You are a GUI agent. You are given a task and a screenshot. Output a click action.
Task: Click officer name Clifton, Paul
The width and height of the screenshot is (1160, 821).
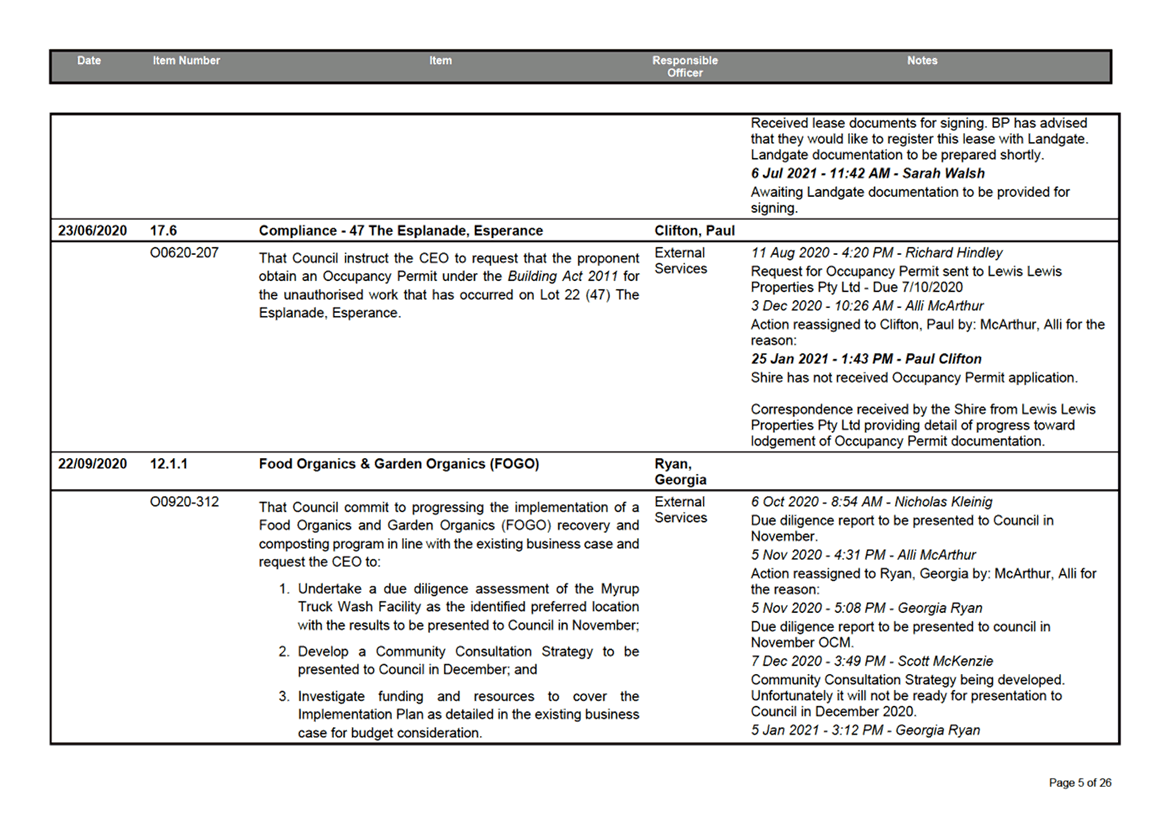[x=693, y=231]
